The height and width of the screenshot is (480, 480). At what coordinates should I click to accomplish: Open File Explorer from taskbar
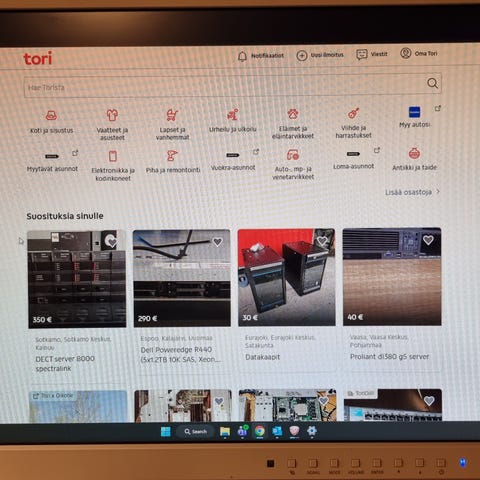(x=225, y=431)
